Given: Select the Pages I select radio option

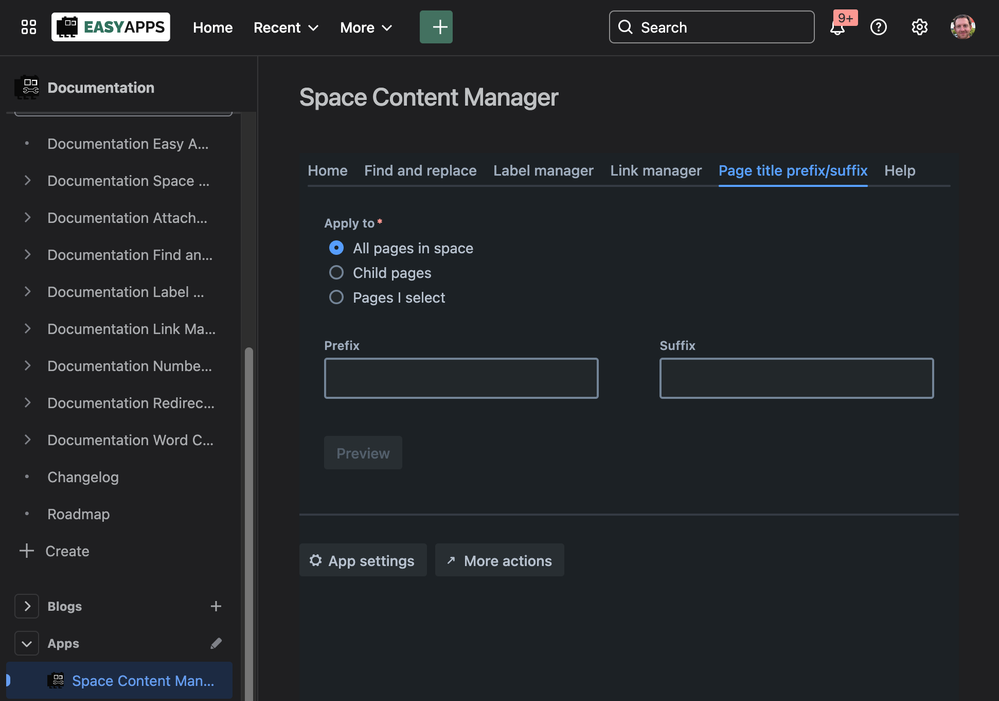Looking at the screenshot, I should coord(336,297).
